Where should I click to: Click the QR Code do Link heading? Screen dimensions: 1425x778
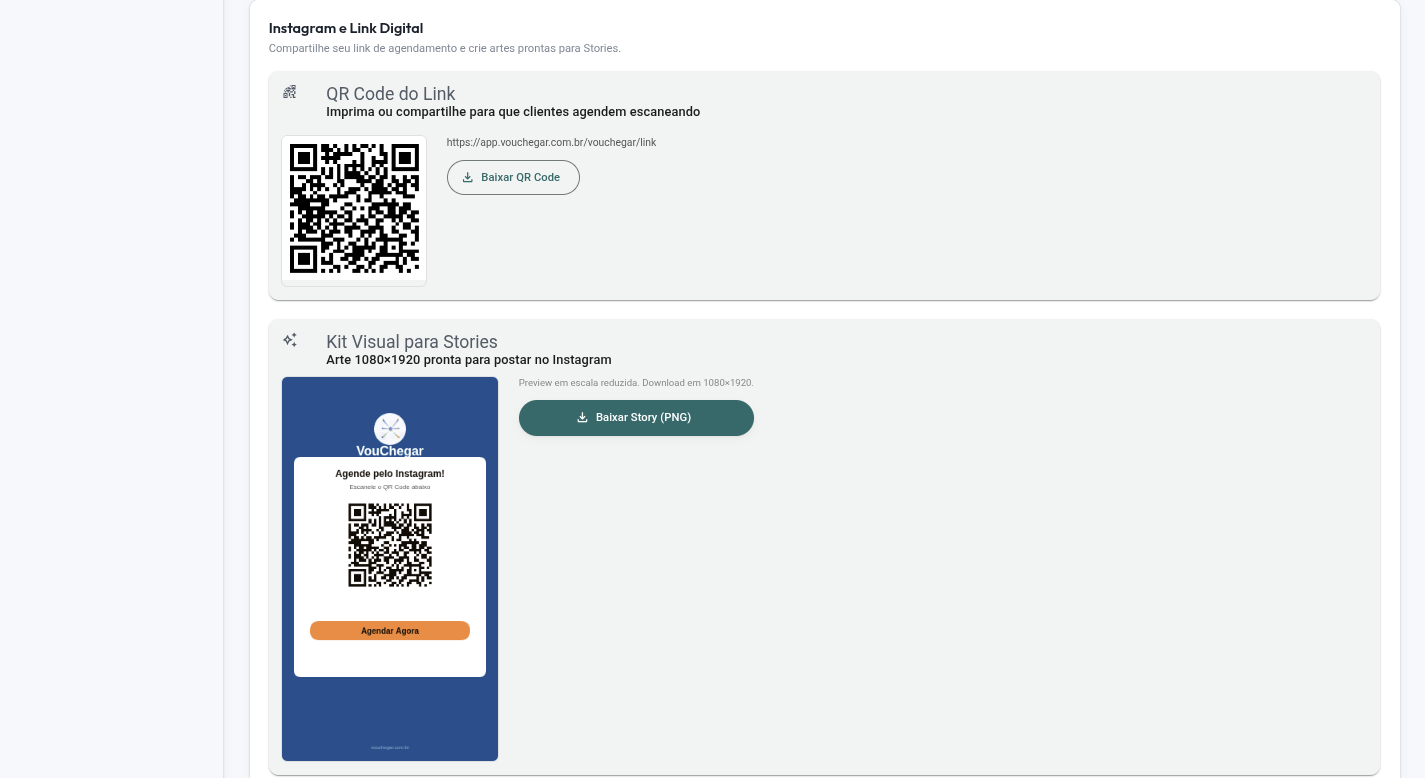pos(391,94)
